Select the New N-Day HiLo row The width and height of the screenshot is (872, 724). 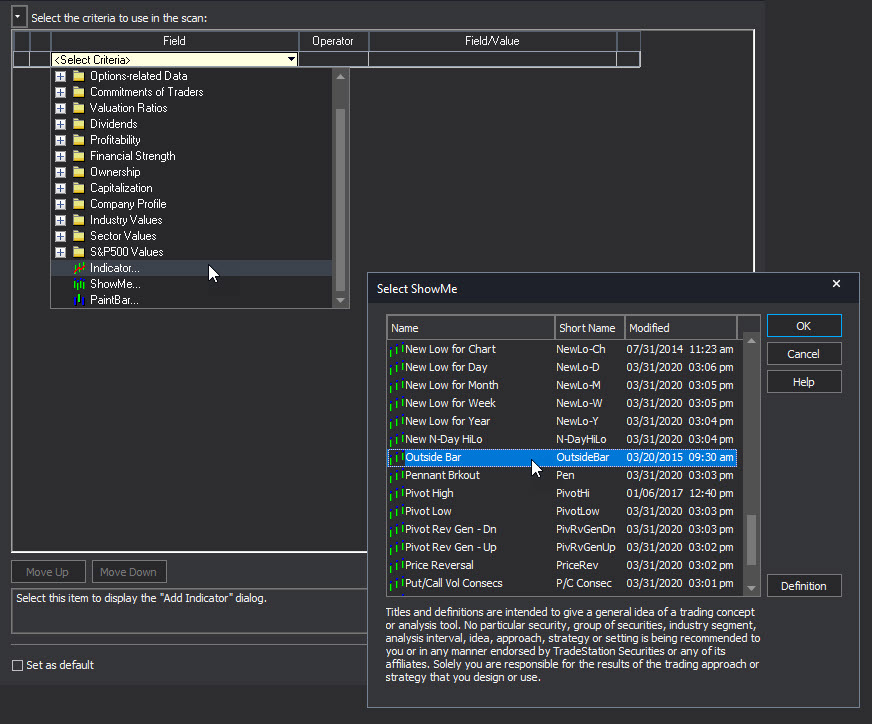point(562,439)
